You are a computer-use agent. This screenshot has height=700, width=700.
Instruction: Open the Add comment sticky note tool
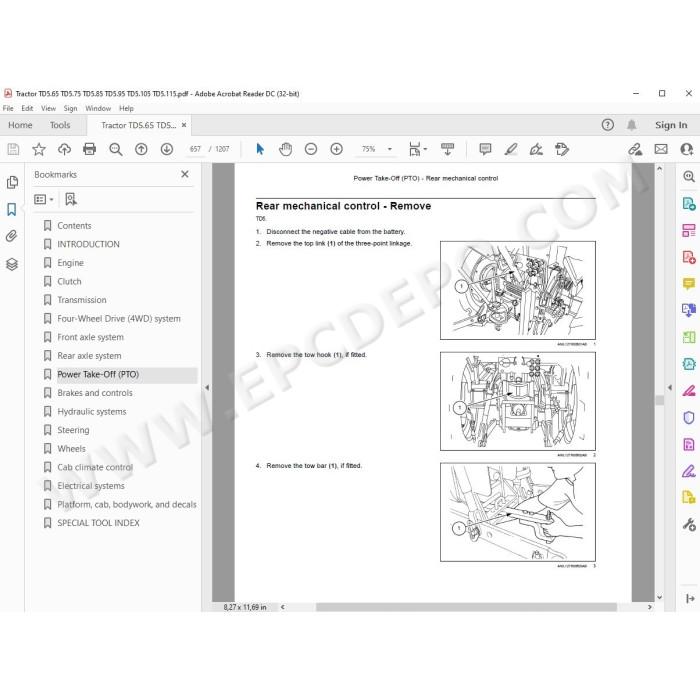point(485,149)
